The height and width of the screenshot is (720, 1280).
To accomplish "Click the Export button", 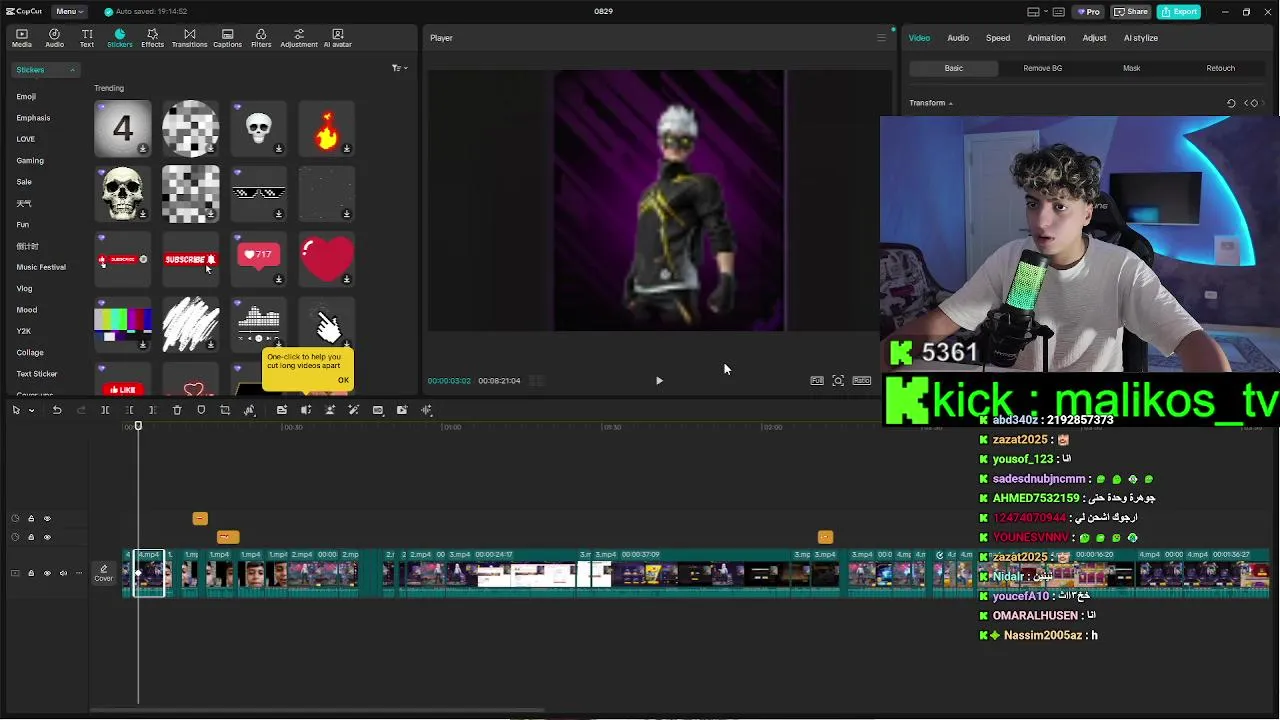I will click(1179, 12).
